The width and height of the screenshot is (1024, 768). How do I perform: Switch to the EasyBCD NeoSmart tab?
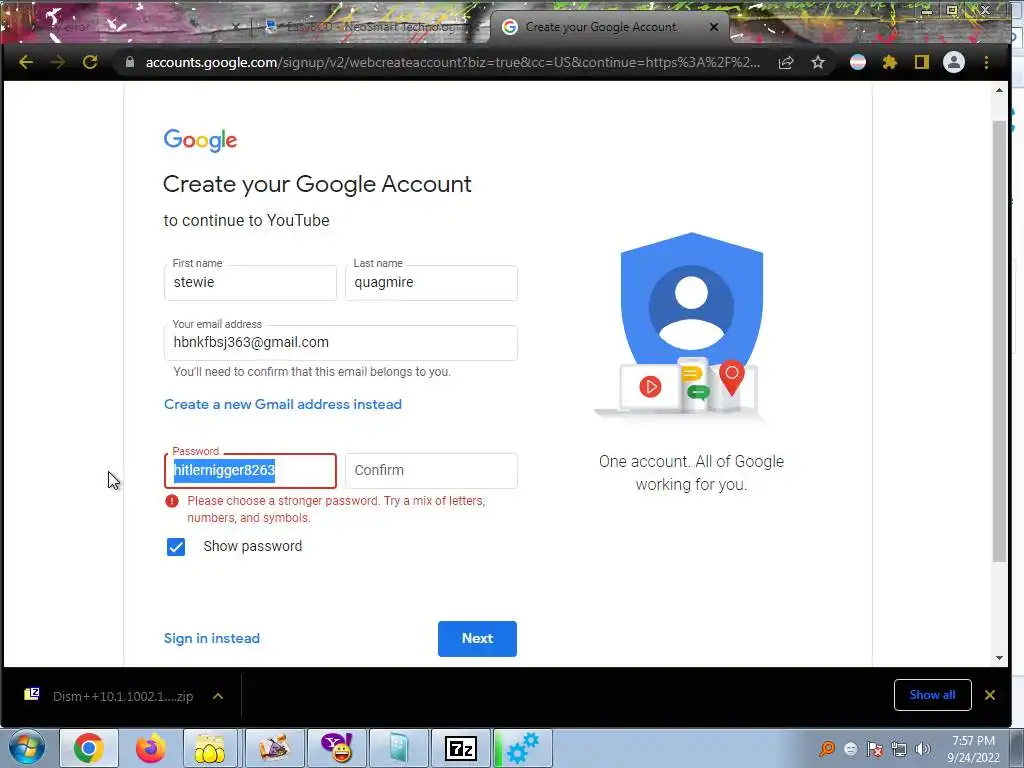pos(368,27)
